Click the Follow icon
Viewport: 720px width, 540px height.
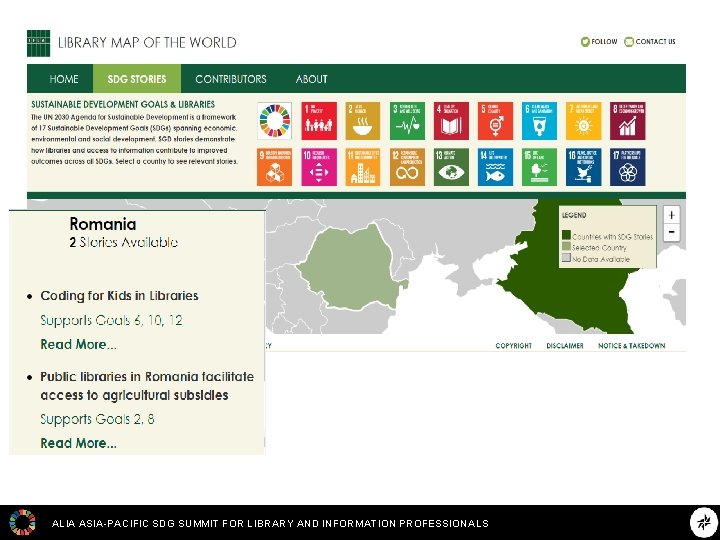click(585, 42)
